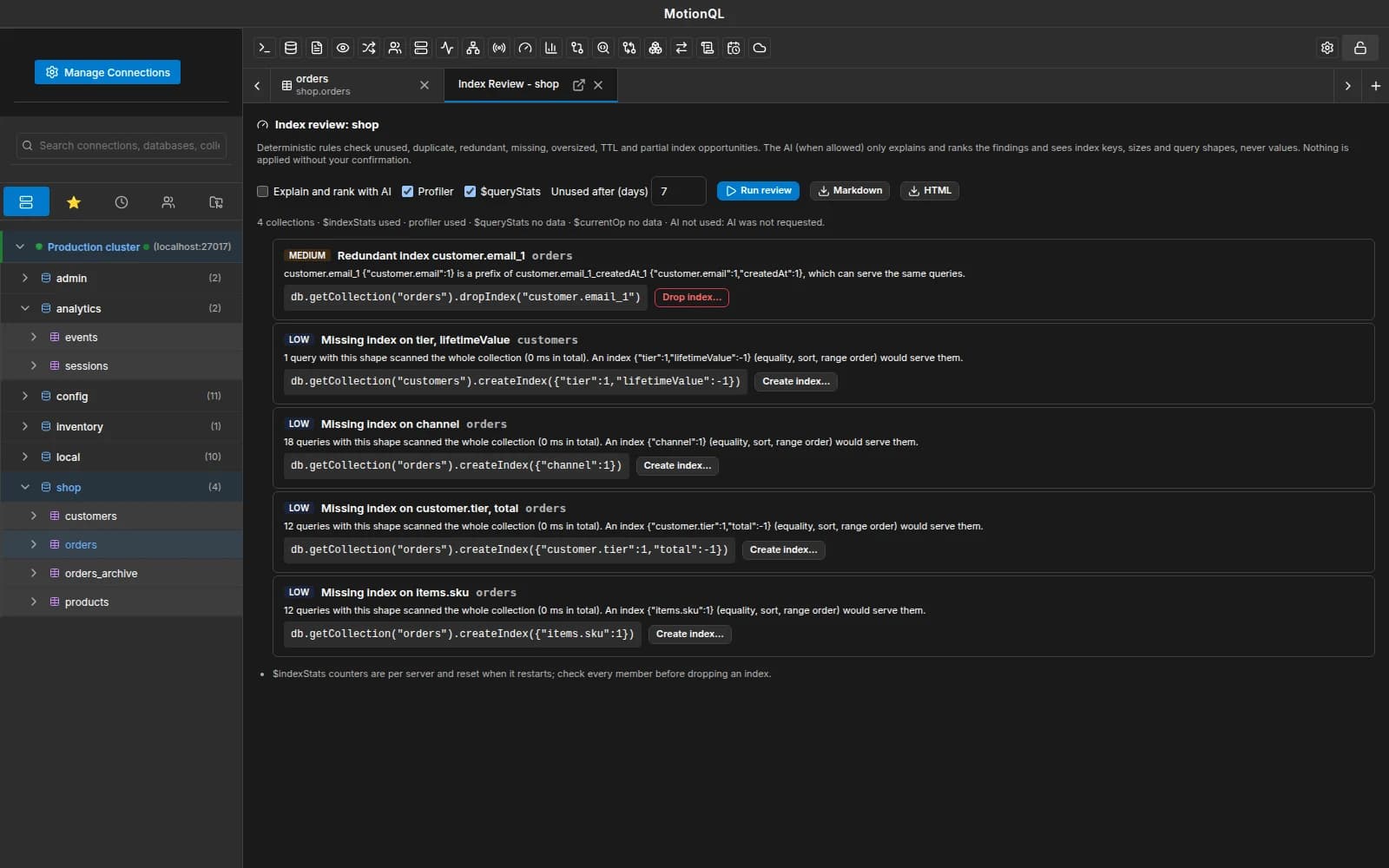
Task: Select products collection in tree
Action: (x=122, y=602)
